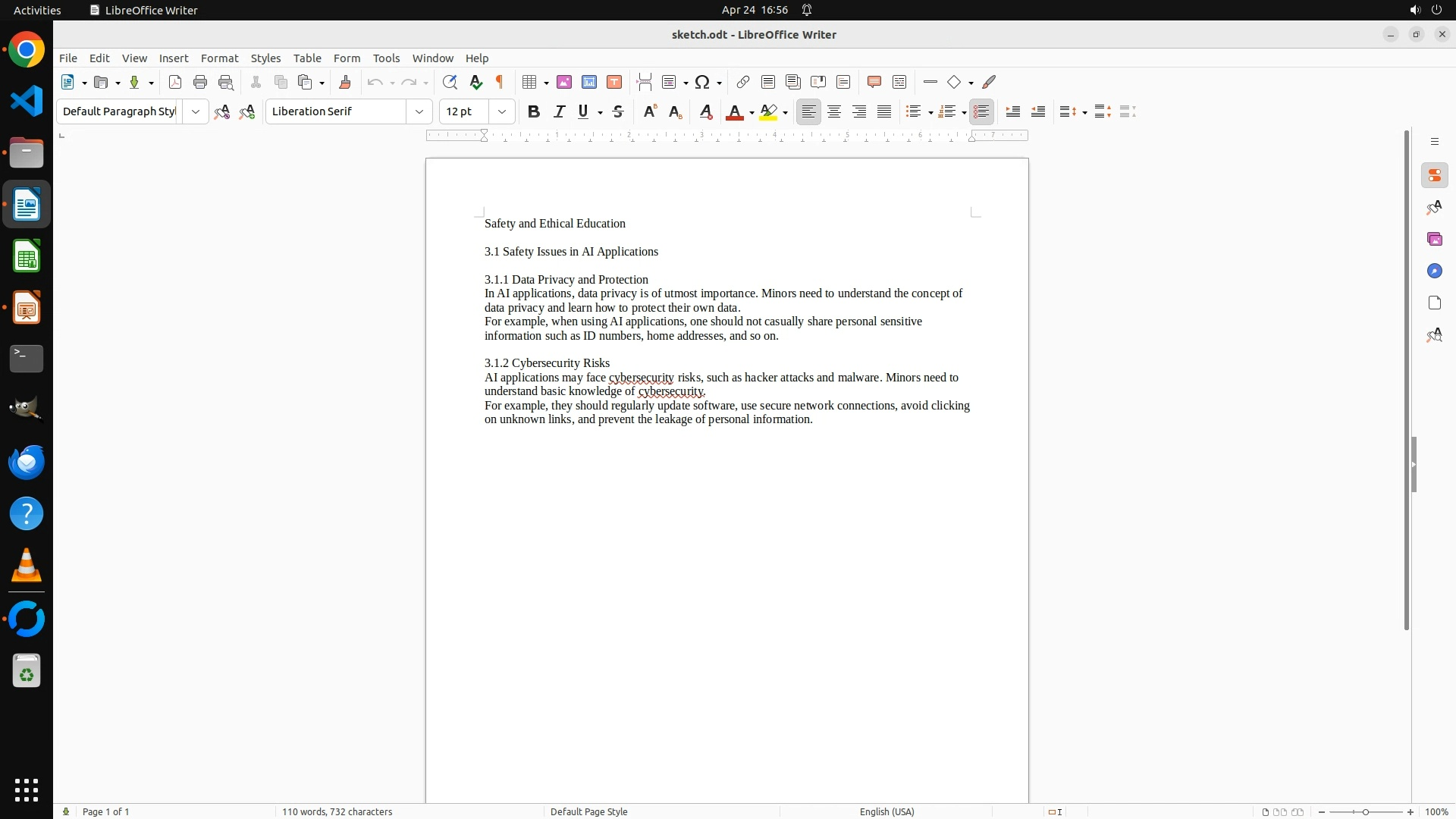Click the Clone Formatting paintbrush icon

point(345,82)
